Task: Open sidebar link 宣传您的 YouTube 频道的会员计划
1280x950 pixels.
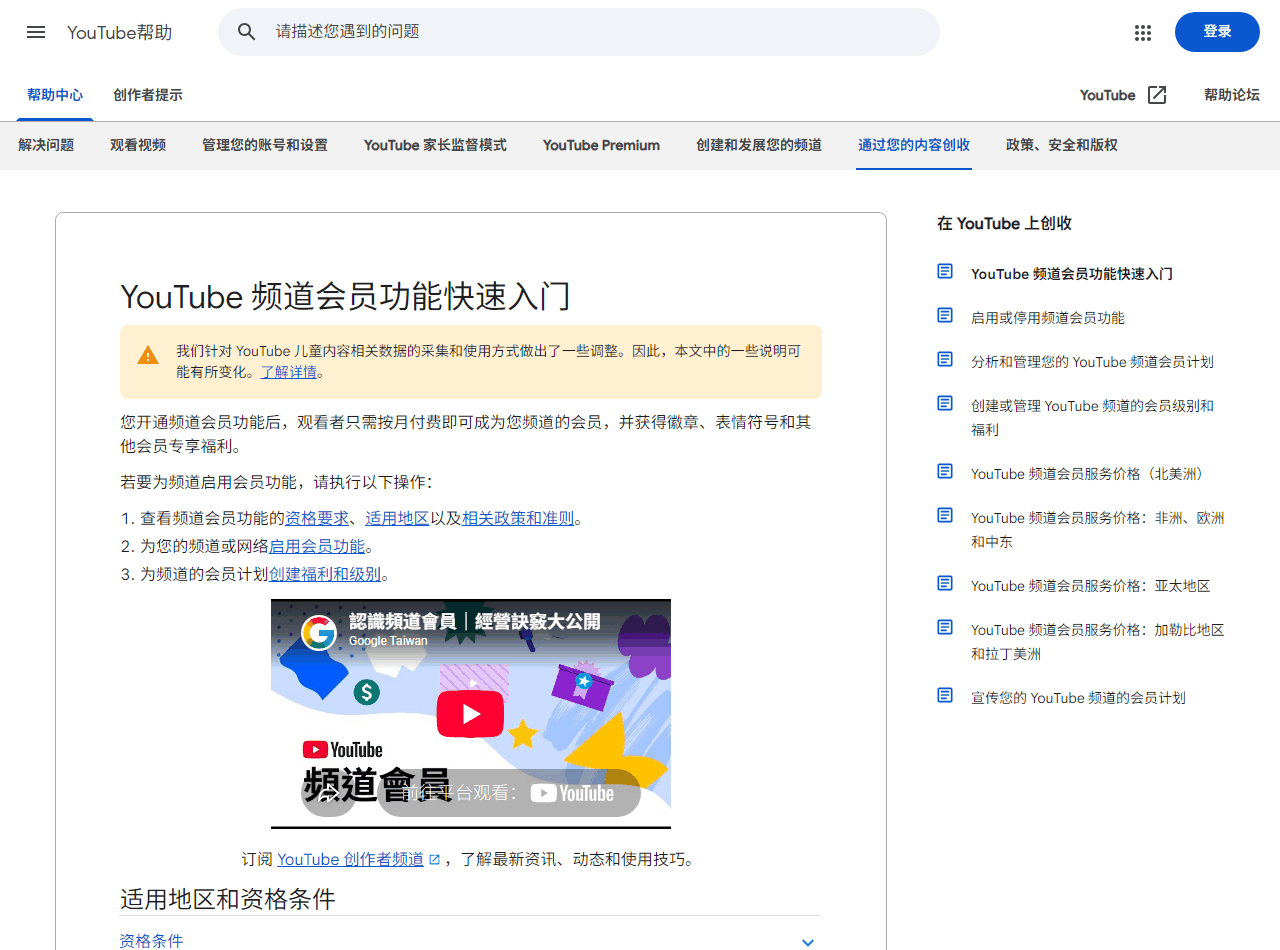Action: click(x=1078, y=698)
